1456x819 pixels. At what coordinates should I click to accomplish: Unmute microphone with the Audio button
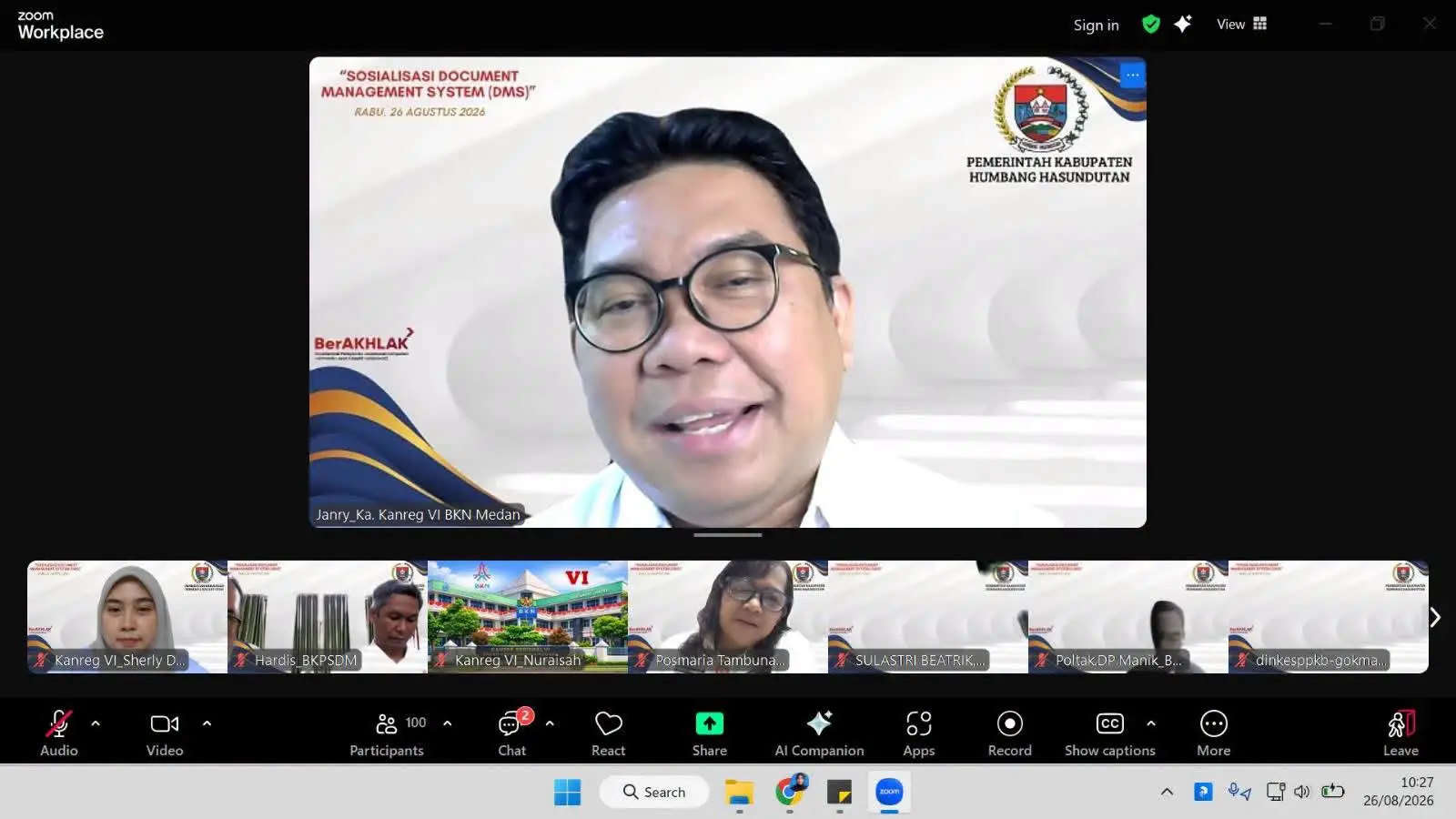pos(59,733)
